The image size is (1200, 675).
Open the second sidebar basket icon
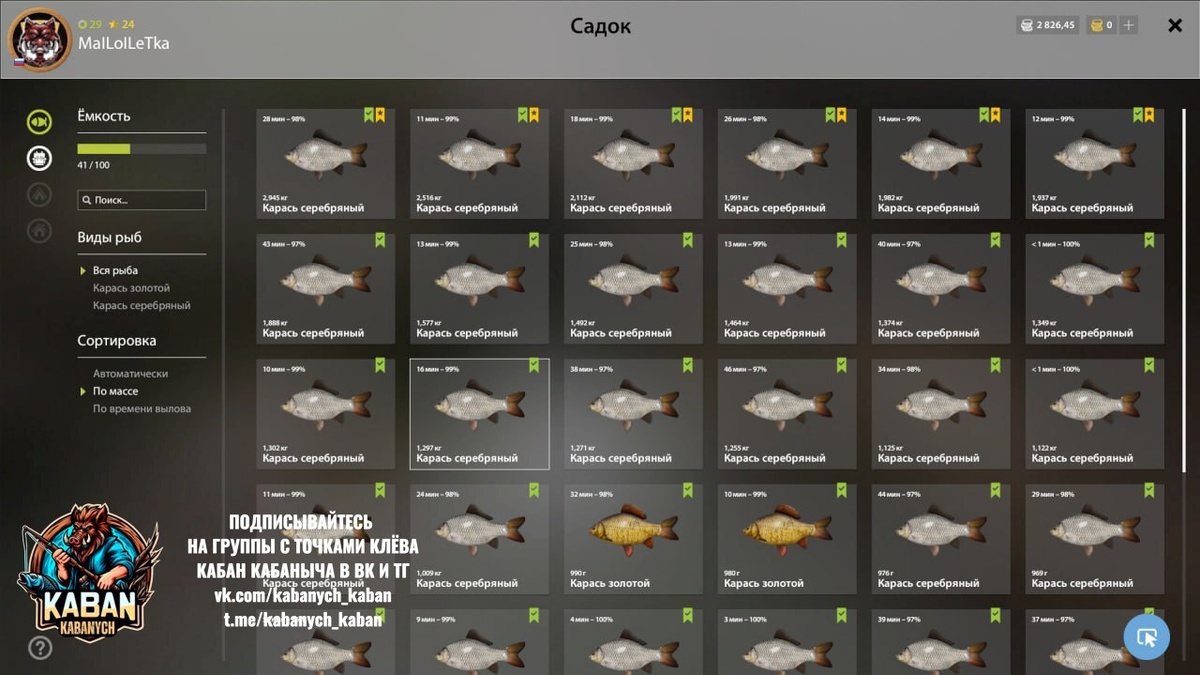[x=39, y=158]
